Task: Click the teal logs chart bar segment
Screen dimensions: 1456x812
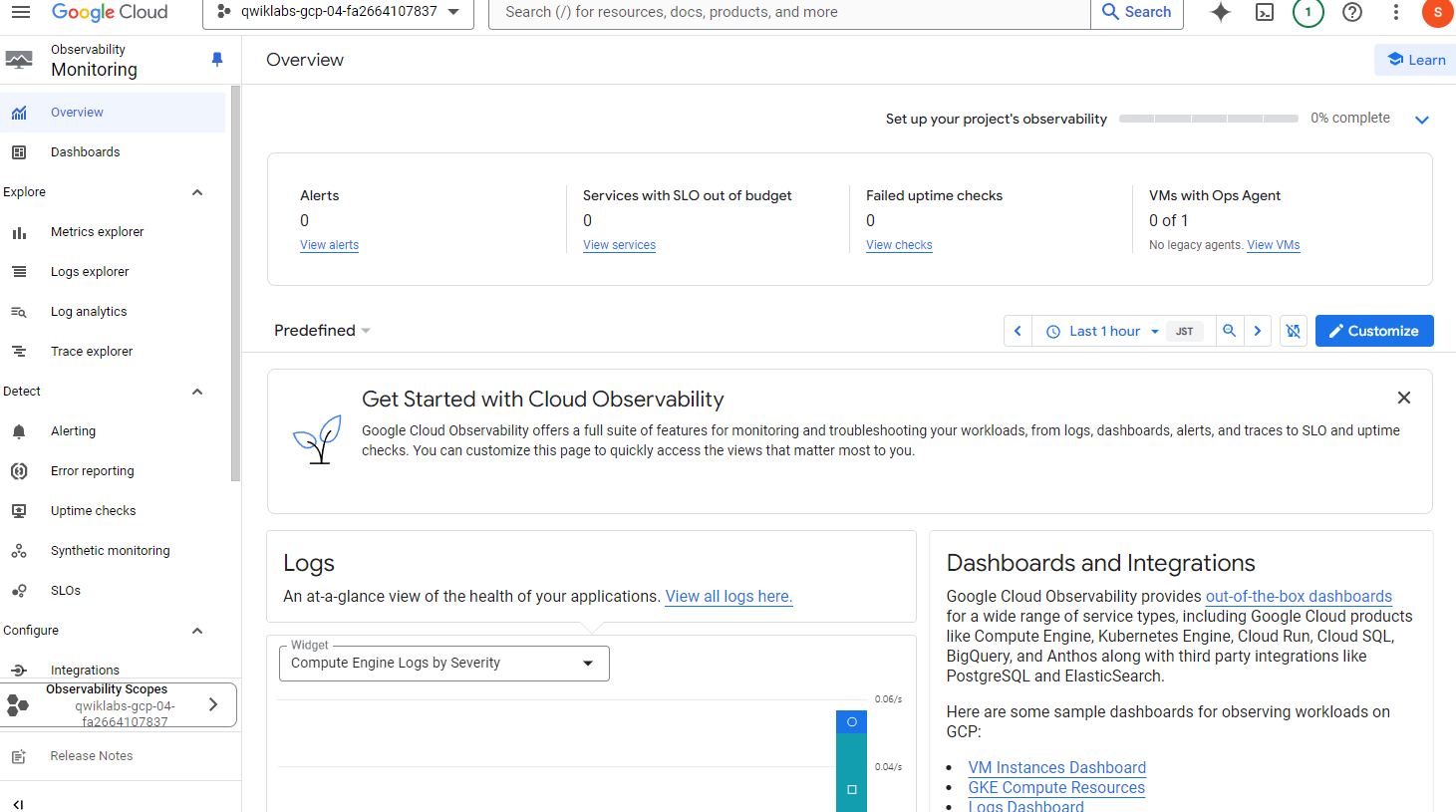Action: (851, 773)
